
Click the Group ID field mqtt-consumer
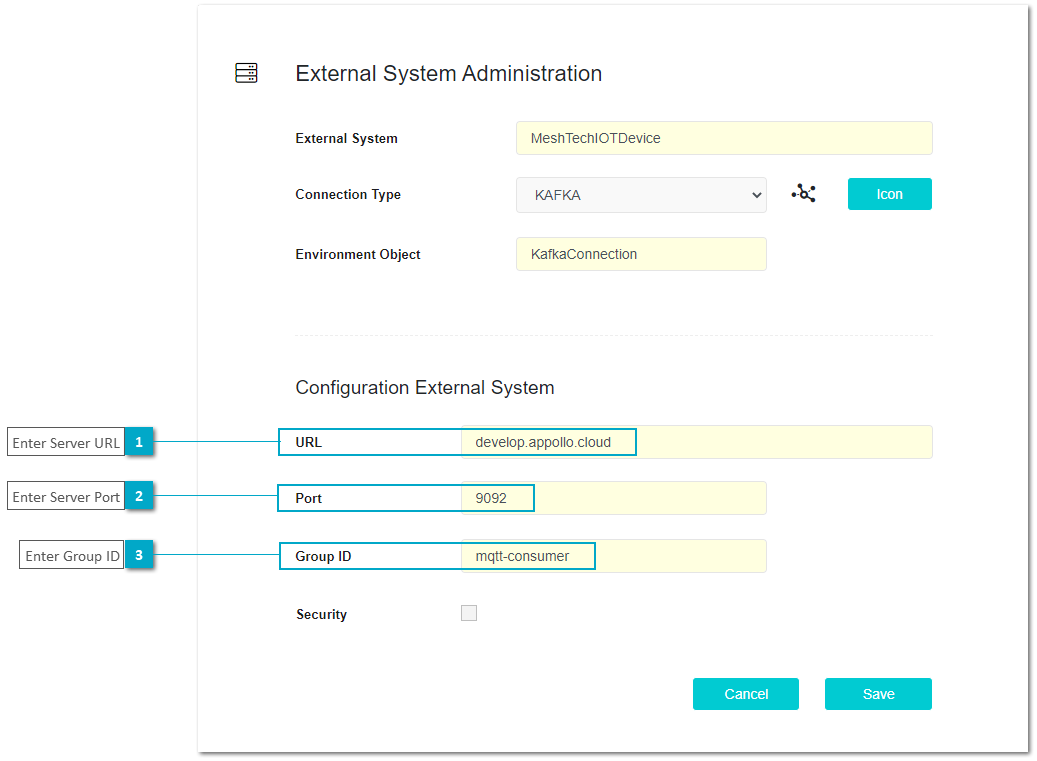point(614,556)
